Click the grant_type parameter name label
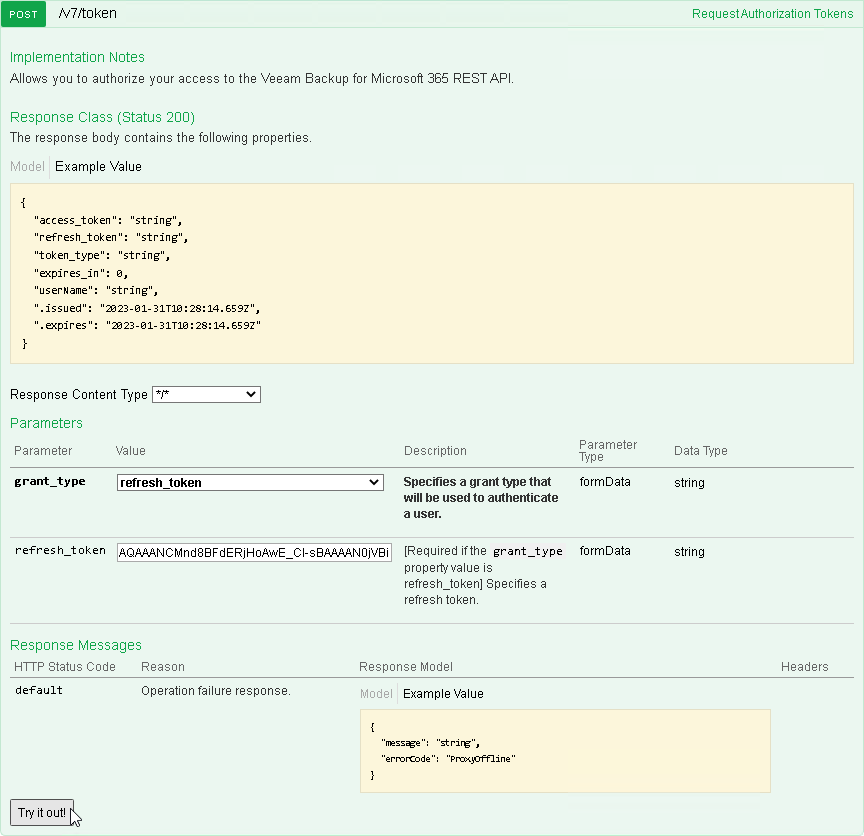 [x=50, y=482]
